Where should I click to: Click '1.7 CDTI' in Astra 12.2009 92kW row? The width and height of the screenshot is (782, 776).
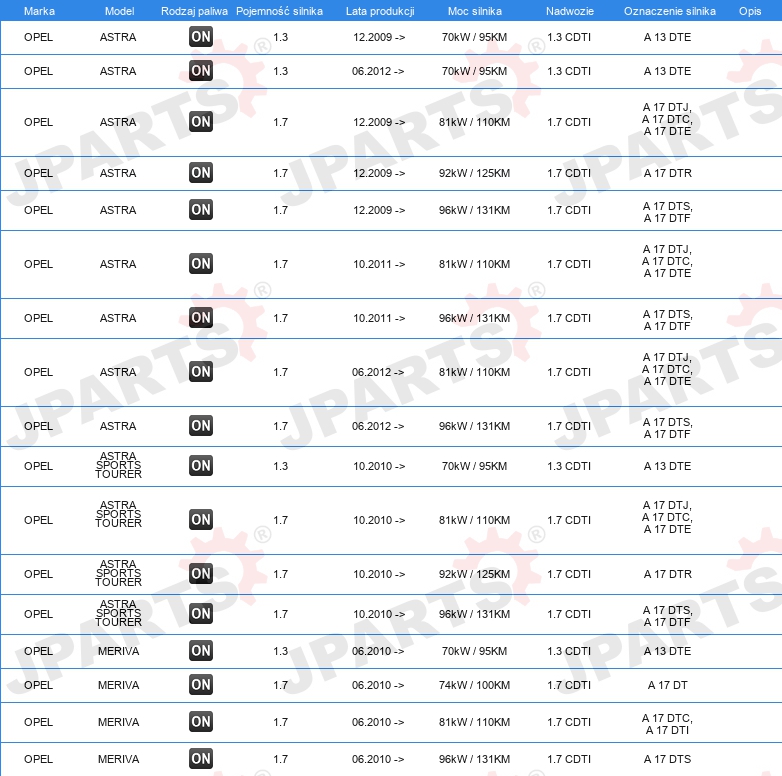(x=569, y=173)
